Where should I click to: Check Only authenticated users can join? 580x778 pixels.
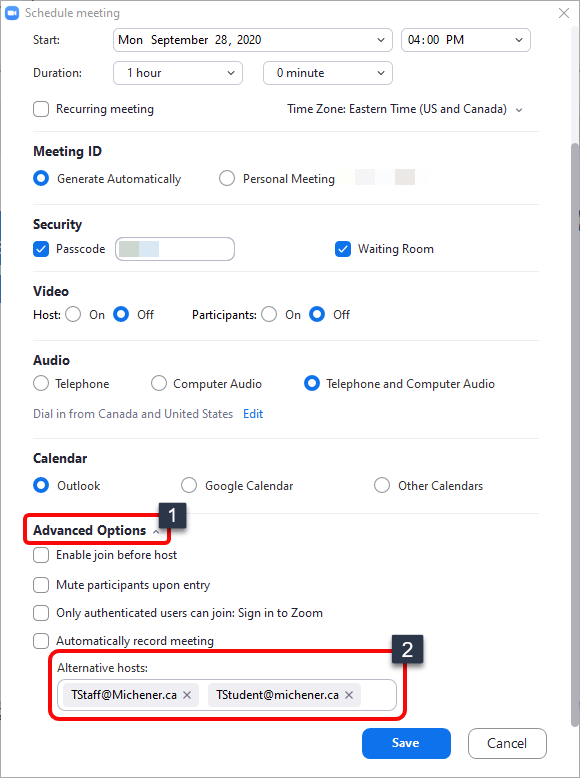tap(41, 613)
